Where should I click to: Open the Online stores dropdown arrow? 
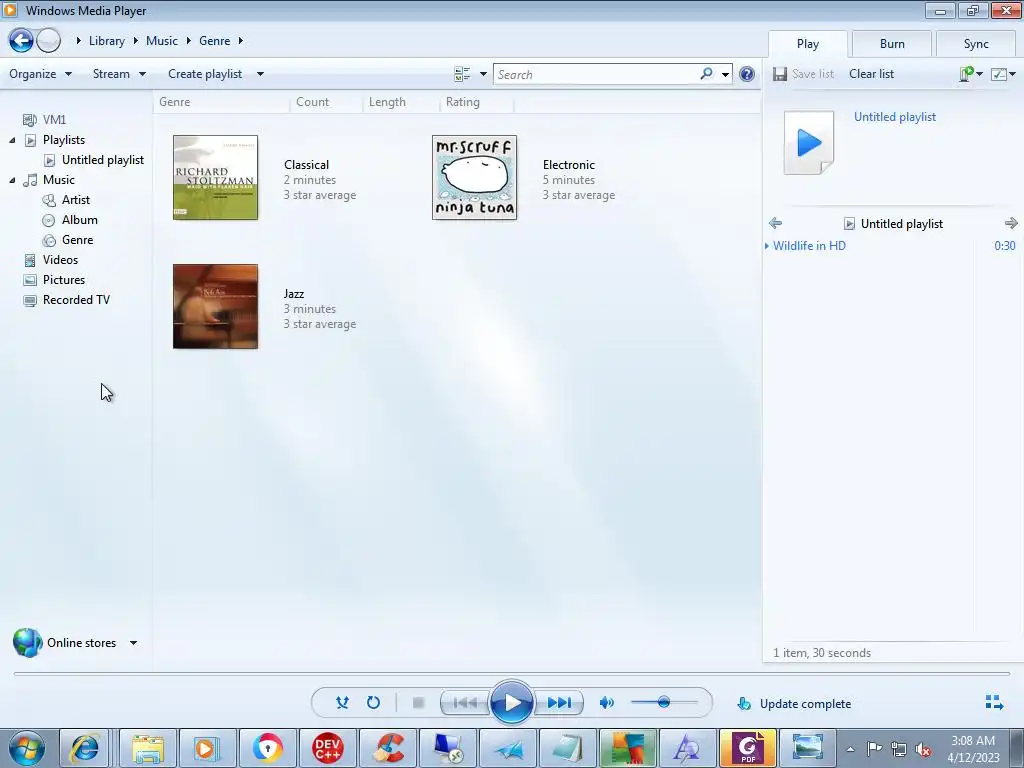coord(133,643)
